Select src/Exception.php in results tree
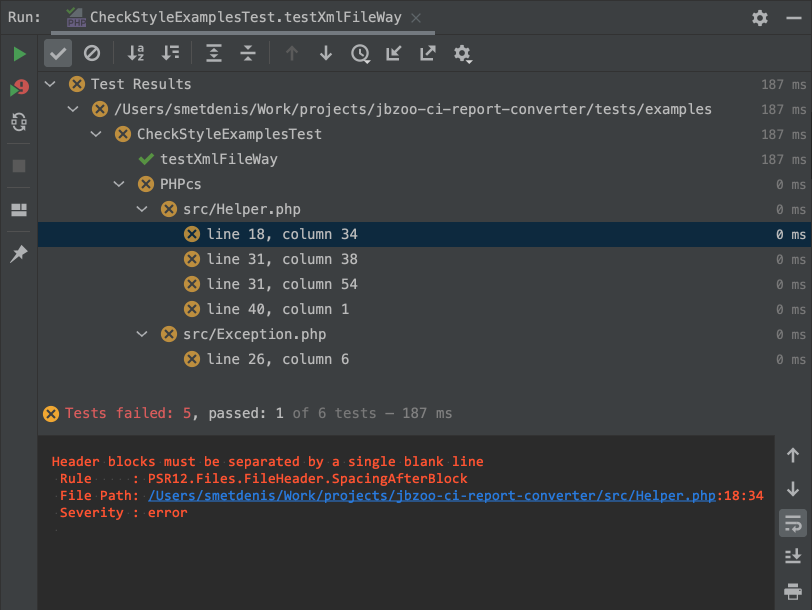 coord(425,334)
